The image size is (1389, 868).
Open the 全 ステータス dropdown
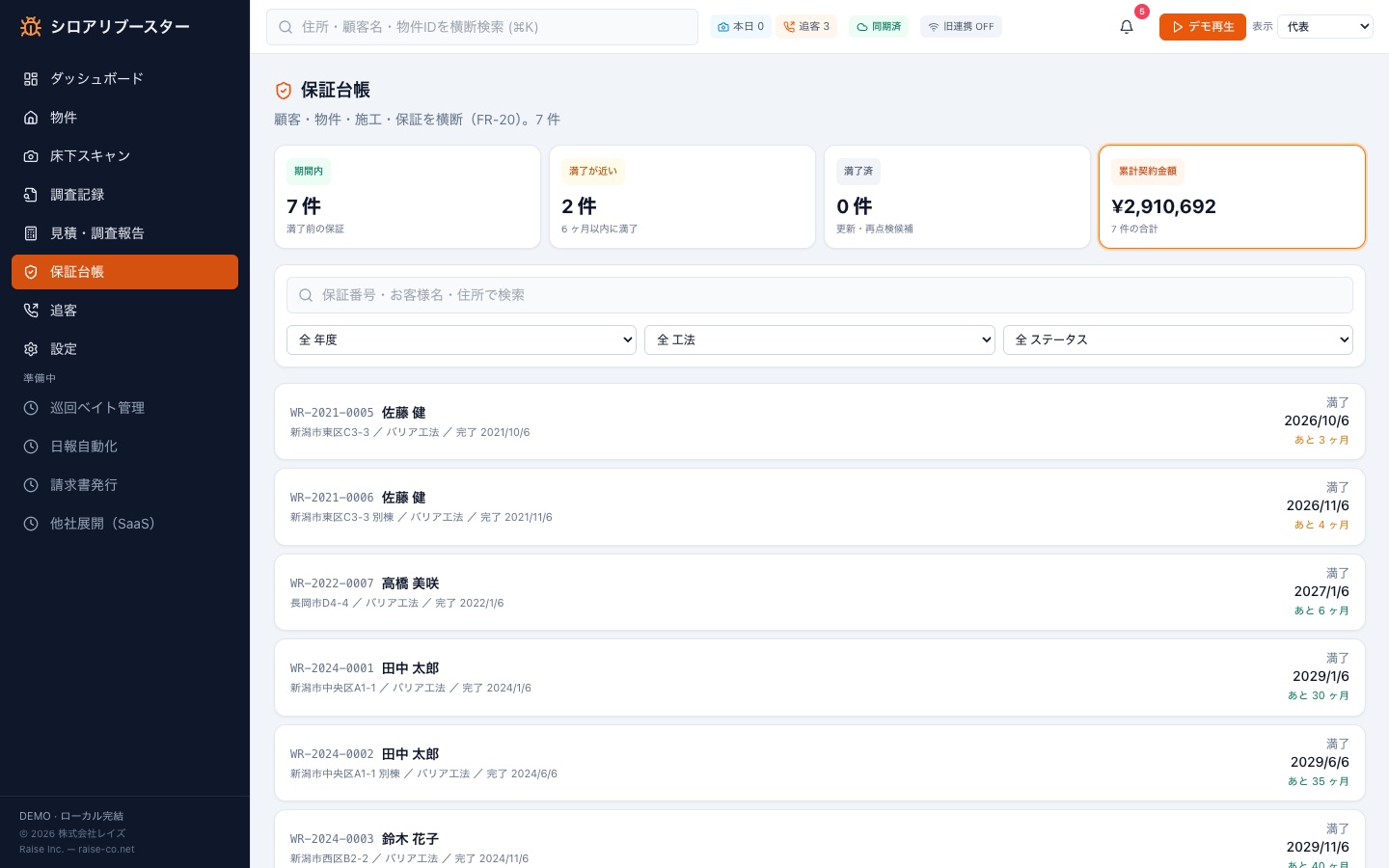coord(1178,339)
